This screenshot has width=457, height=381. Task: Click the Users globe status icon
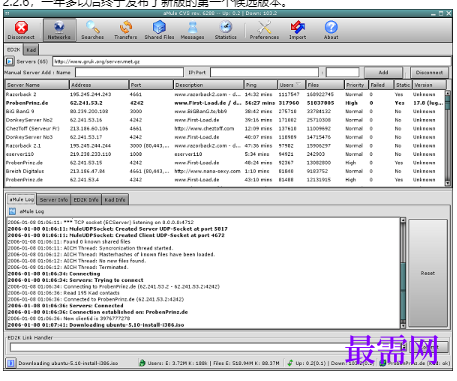tap(142, 363)
